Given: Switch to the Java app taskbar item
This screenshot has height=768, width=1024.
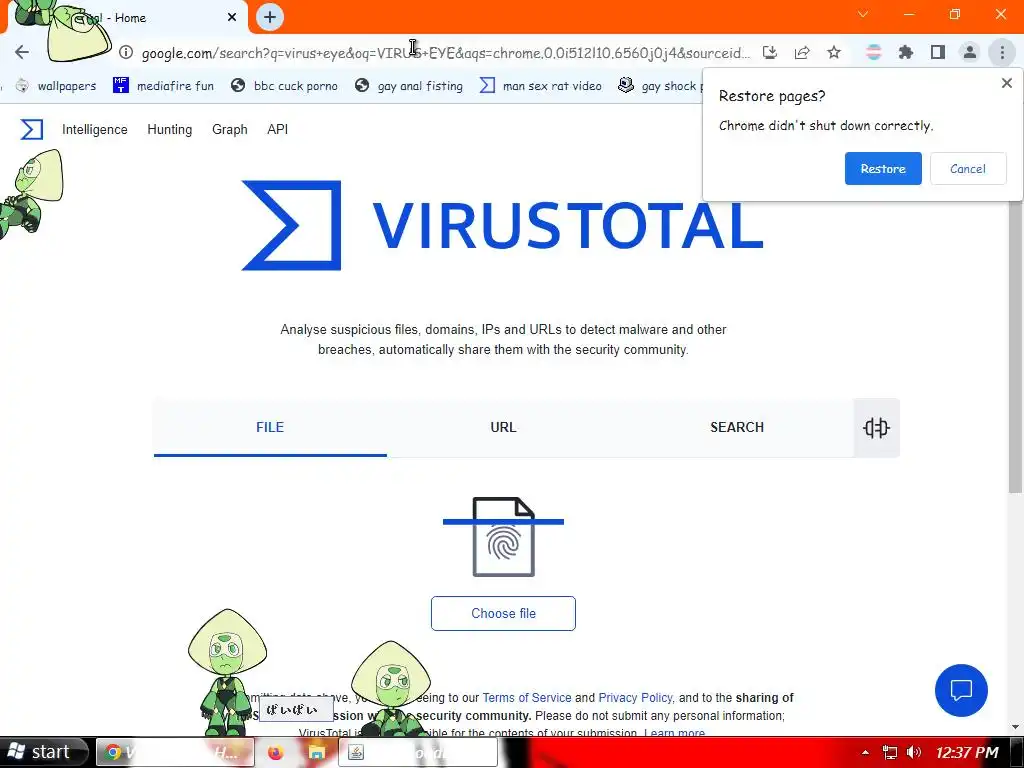Looking at the screenshot, I should point(418,752).
